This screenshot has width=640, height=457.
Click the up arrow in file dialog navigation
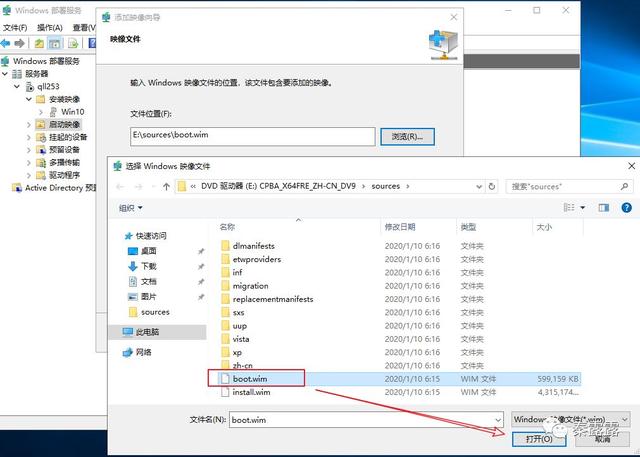tap(166, 186)
